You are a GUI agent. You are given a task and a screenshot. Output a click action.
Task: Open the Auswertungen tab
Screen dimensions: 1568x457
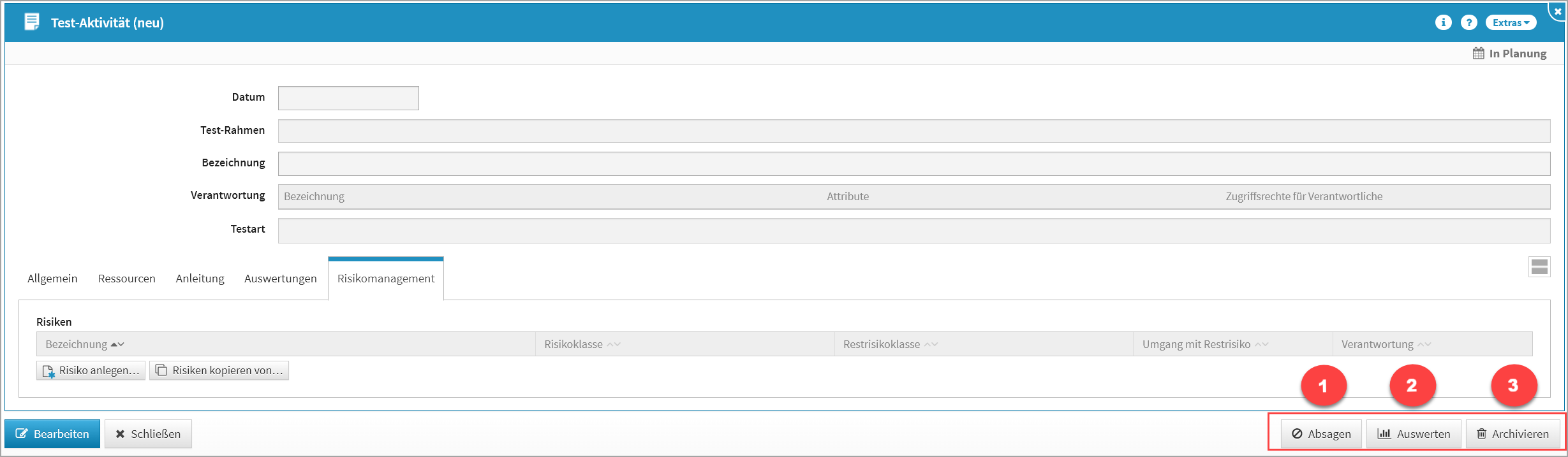pyautogui.click(x=281, y=279)
